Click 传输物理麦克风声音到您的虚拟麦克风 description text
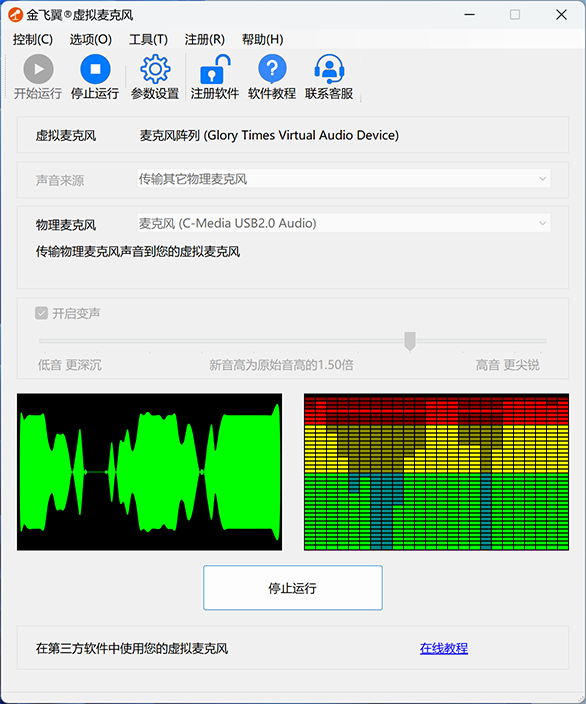Screen dimensions: 586x704 click(138, 251)
